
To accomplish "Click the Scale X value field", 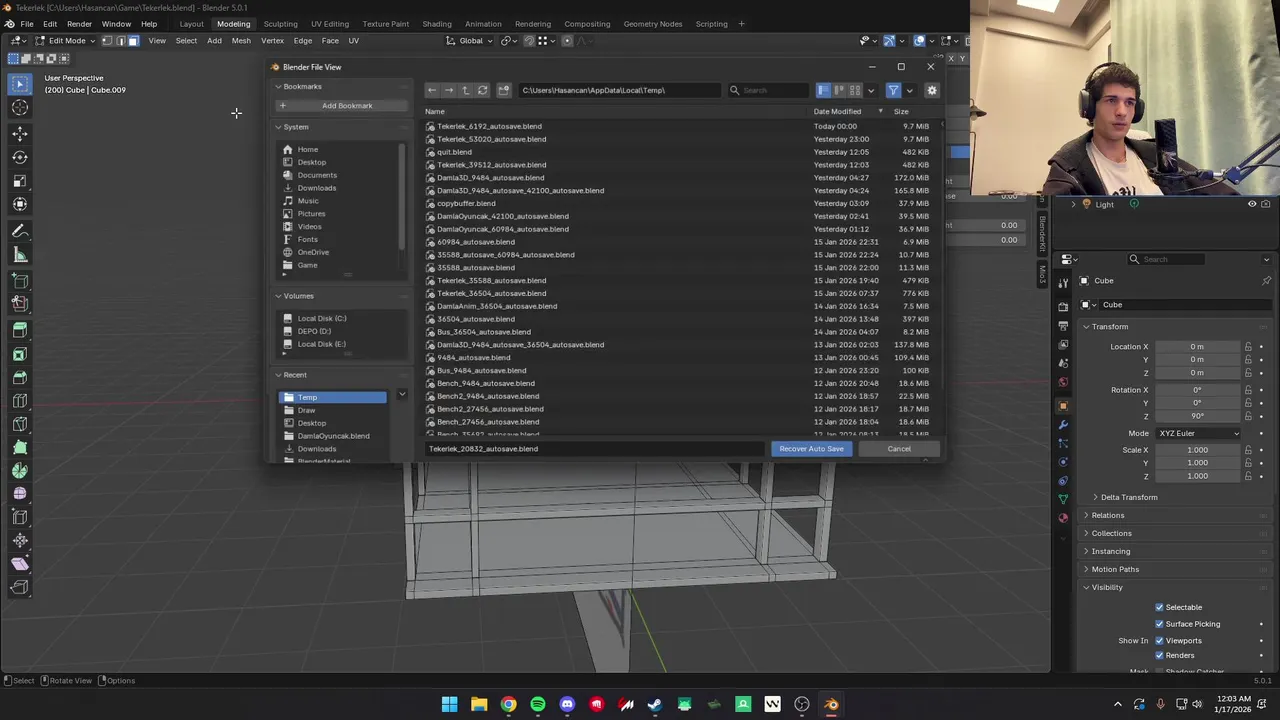I will coord(1197,450).
